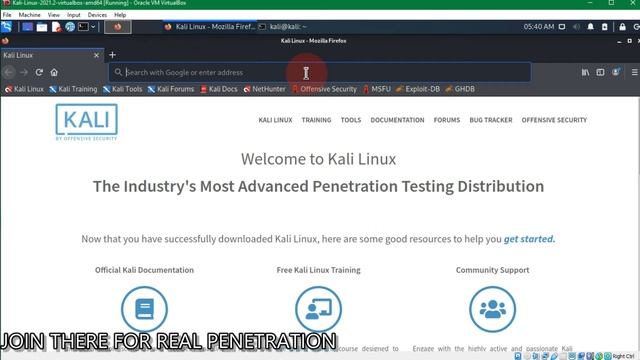Screen dimensions: 640x360
Task: Open the power manager battery icon
Action: 604,27
